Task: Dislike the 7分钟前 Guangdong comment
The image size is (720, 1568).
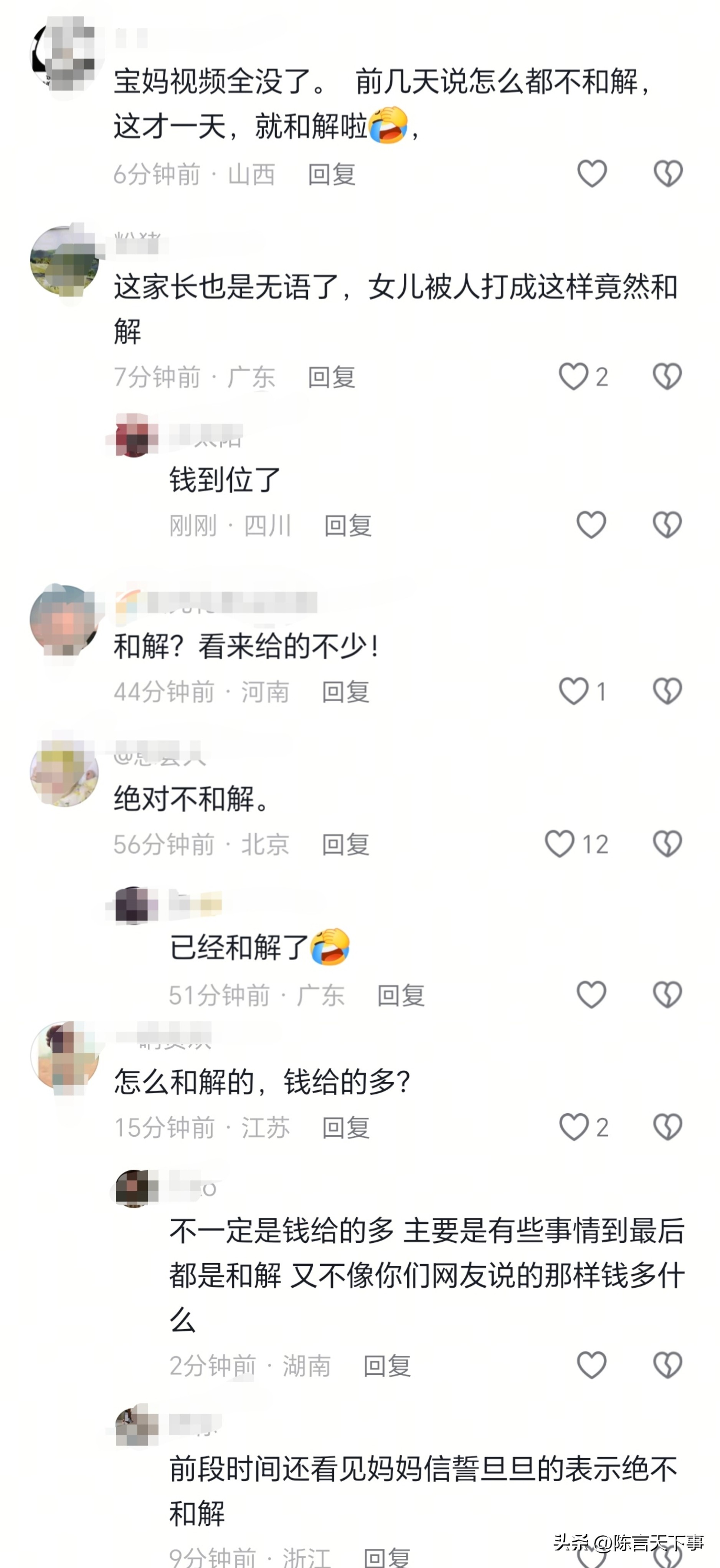Action: coord(668,377)
